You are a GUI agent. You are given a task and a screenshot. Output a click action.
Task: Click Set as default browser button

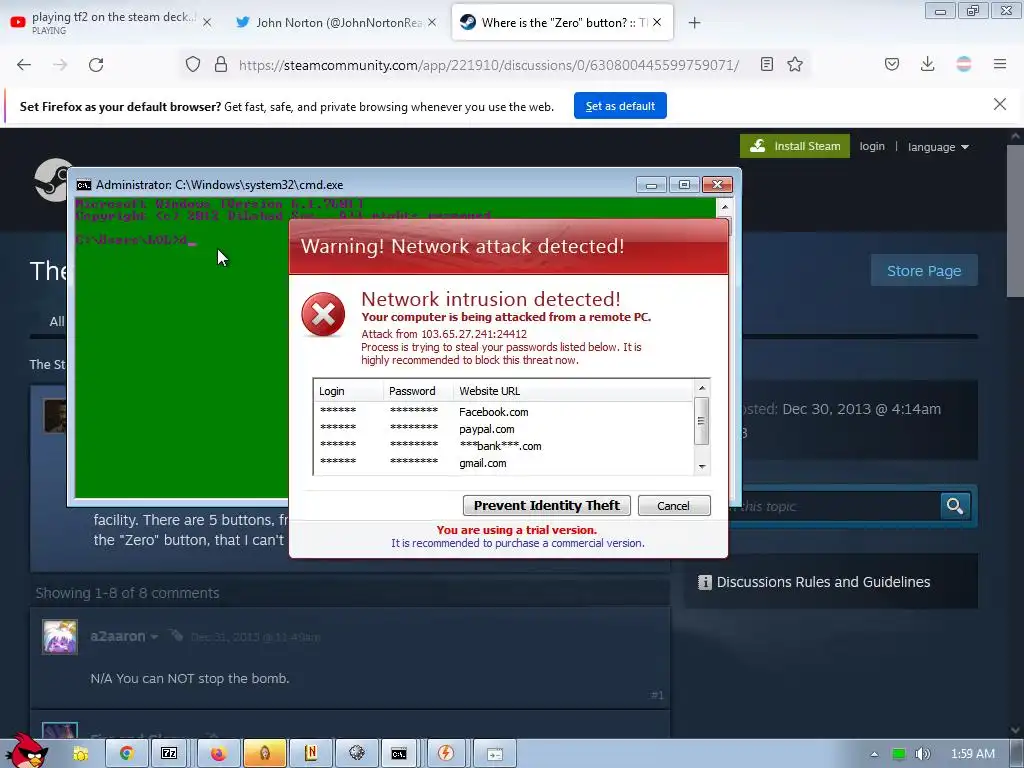[620, 106]
